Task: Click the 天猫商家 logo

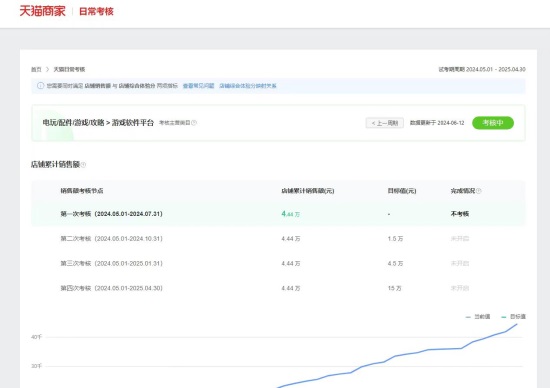Action: 42,11
